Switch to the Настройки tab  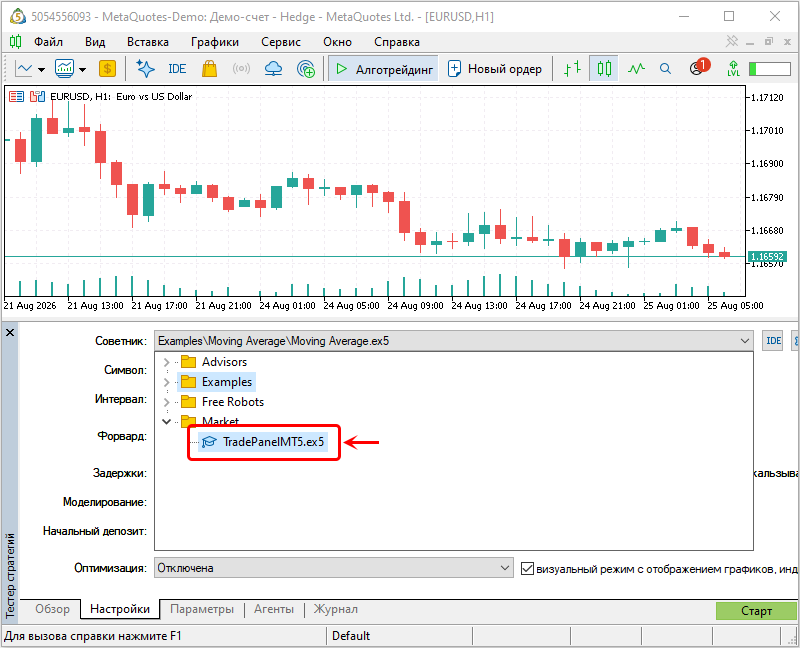tap(120, 609)
